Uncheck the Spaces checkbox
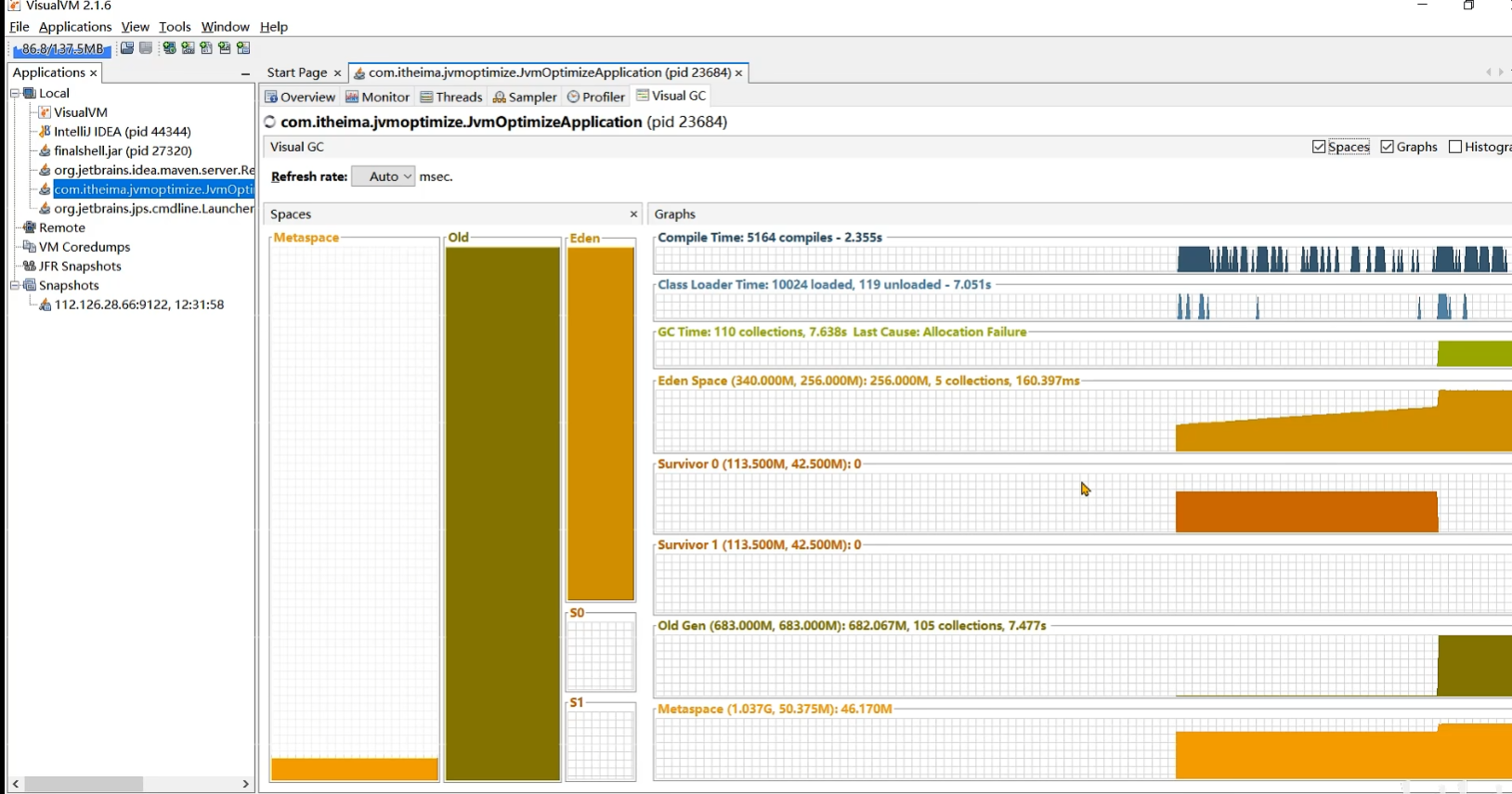Image resolution: width=1512 pixels, height=794 pixels. pos(1319,147)
